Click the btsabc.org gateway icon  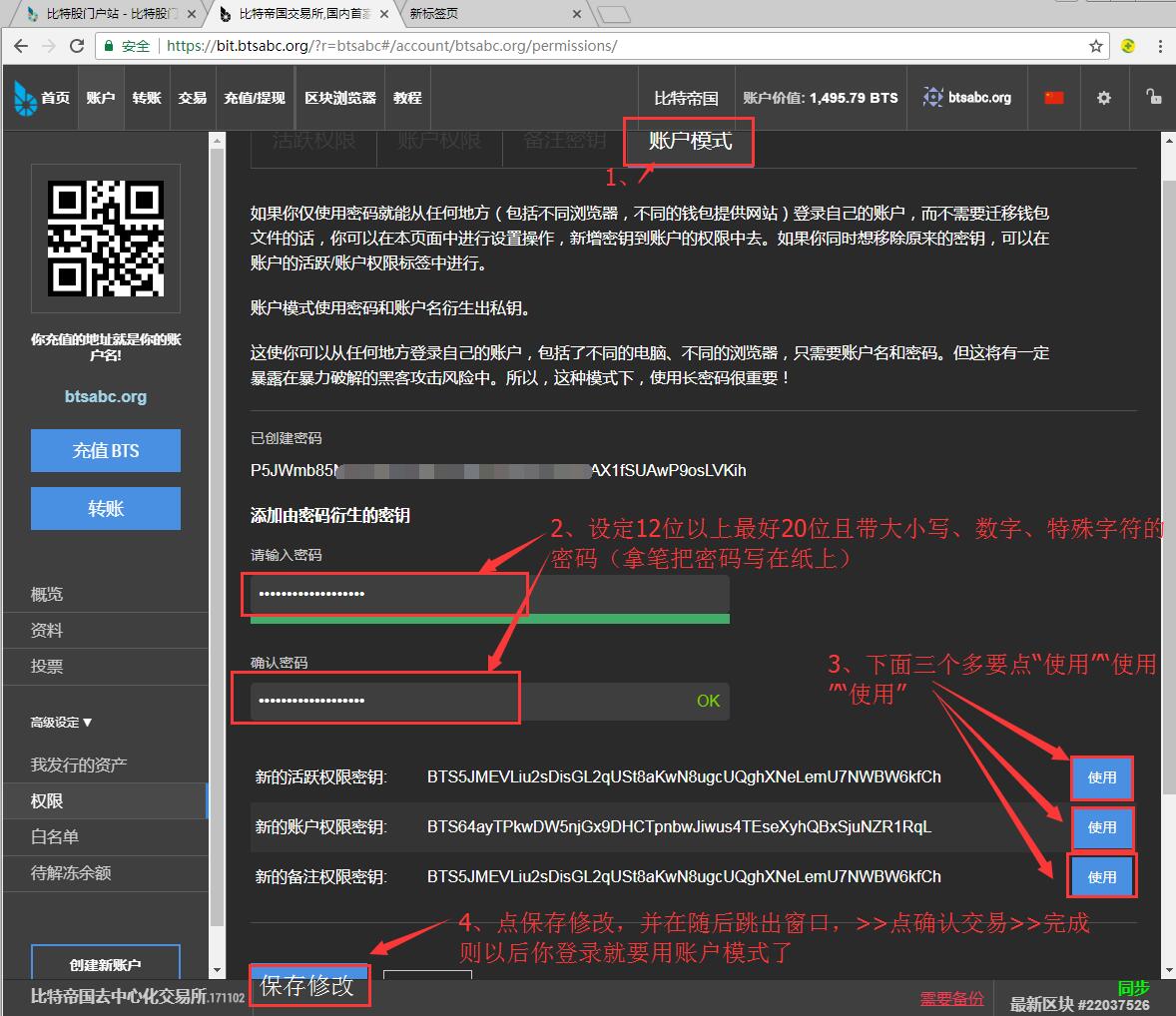click(x=932, y=97)
